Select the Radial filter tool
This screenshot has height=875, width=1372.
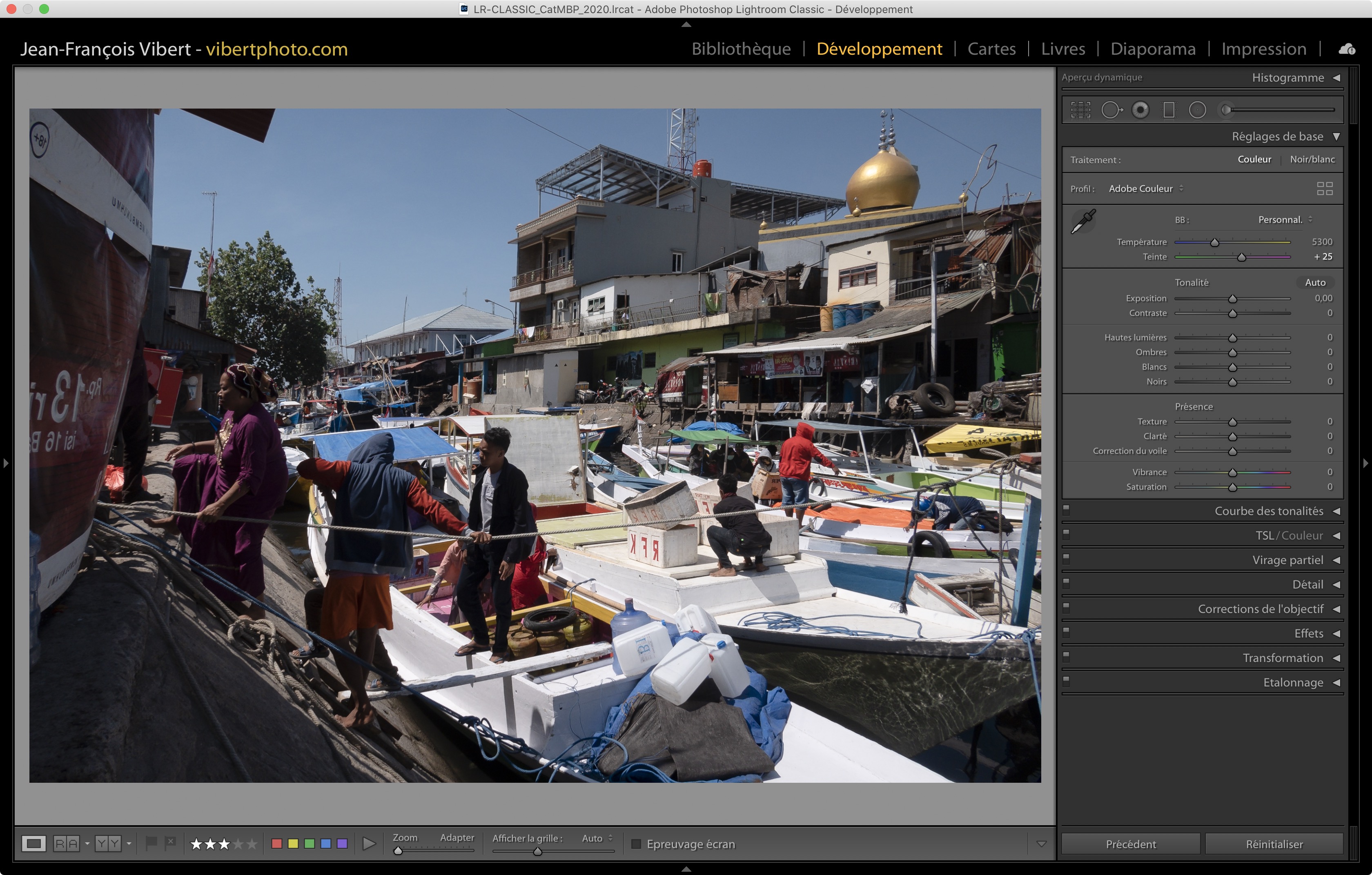tap(1197, 110)
